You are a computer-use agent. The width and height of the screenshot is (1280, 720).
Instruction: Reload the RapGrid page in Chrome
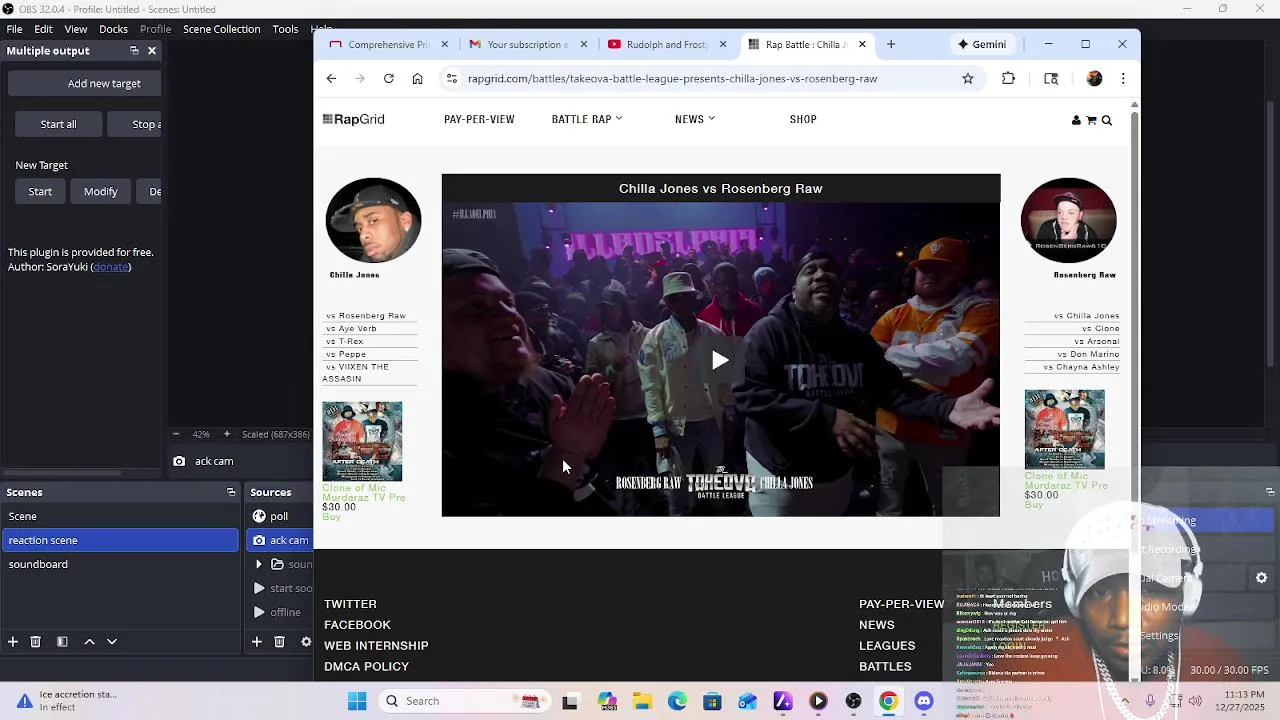[x=388, y=79]
